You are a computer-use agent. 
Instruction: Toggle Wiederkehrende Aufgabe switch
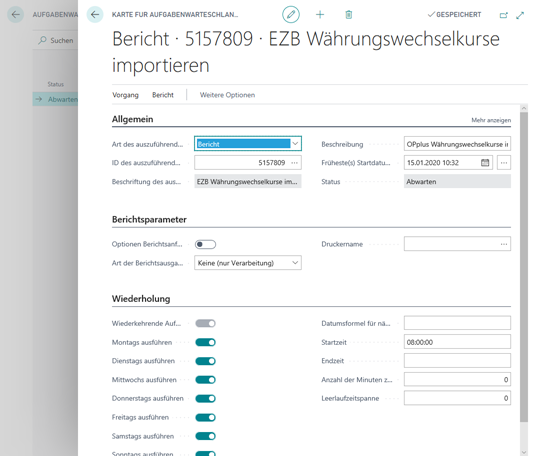205,323
